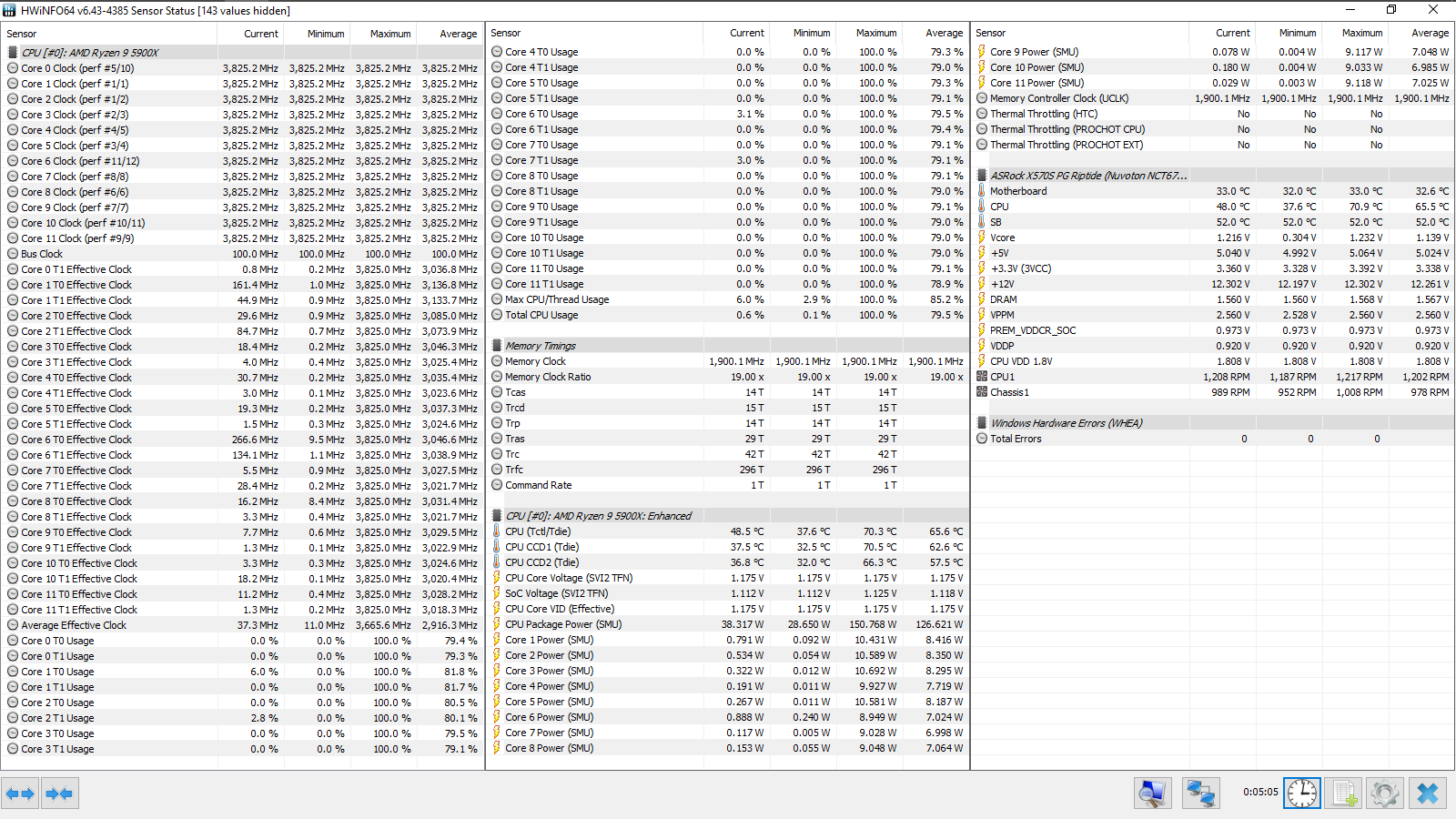Start logging with the sheet-plus icon
1456x819 pixels.
coord(1343,794)
